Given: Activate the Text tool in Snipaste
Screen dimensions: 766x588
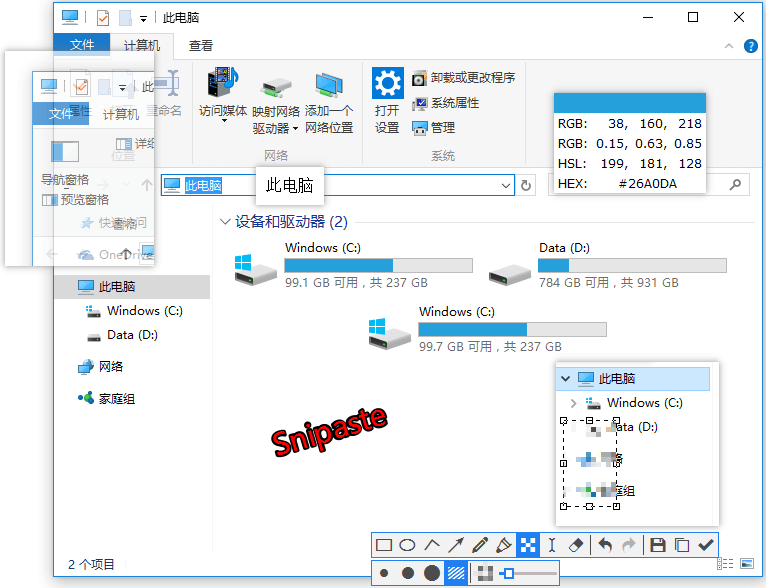Looking at the screenshot, I should (551, 545).
